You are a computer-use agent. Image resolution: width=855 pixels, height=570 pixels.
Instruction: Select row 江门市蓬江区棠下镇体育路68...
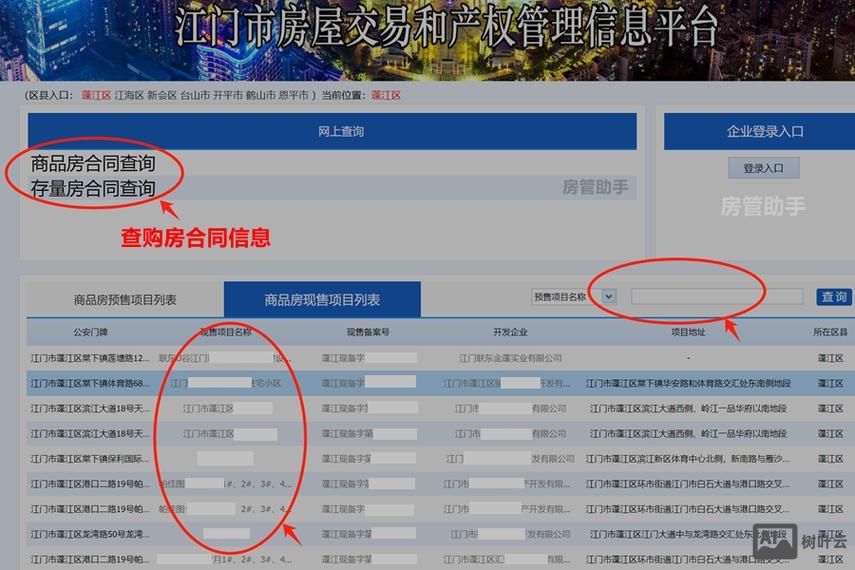pyautogui.click(x=441, y=383)
